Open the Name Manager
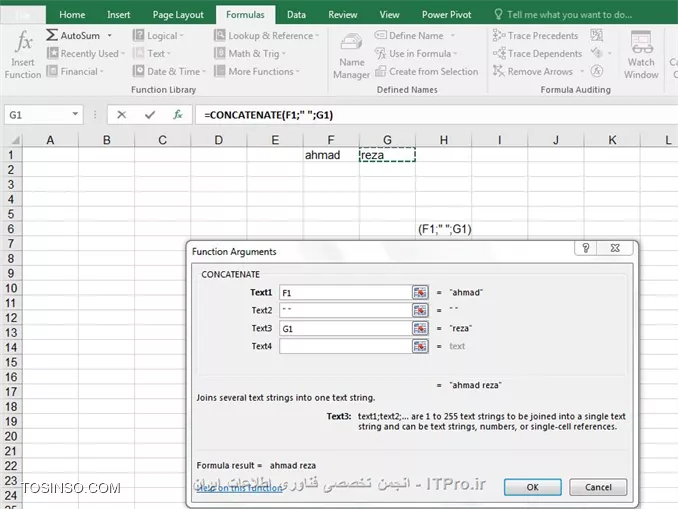 pos(351,56)
